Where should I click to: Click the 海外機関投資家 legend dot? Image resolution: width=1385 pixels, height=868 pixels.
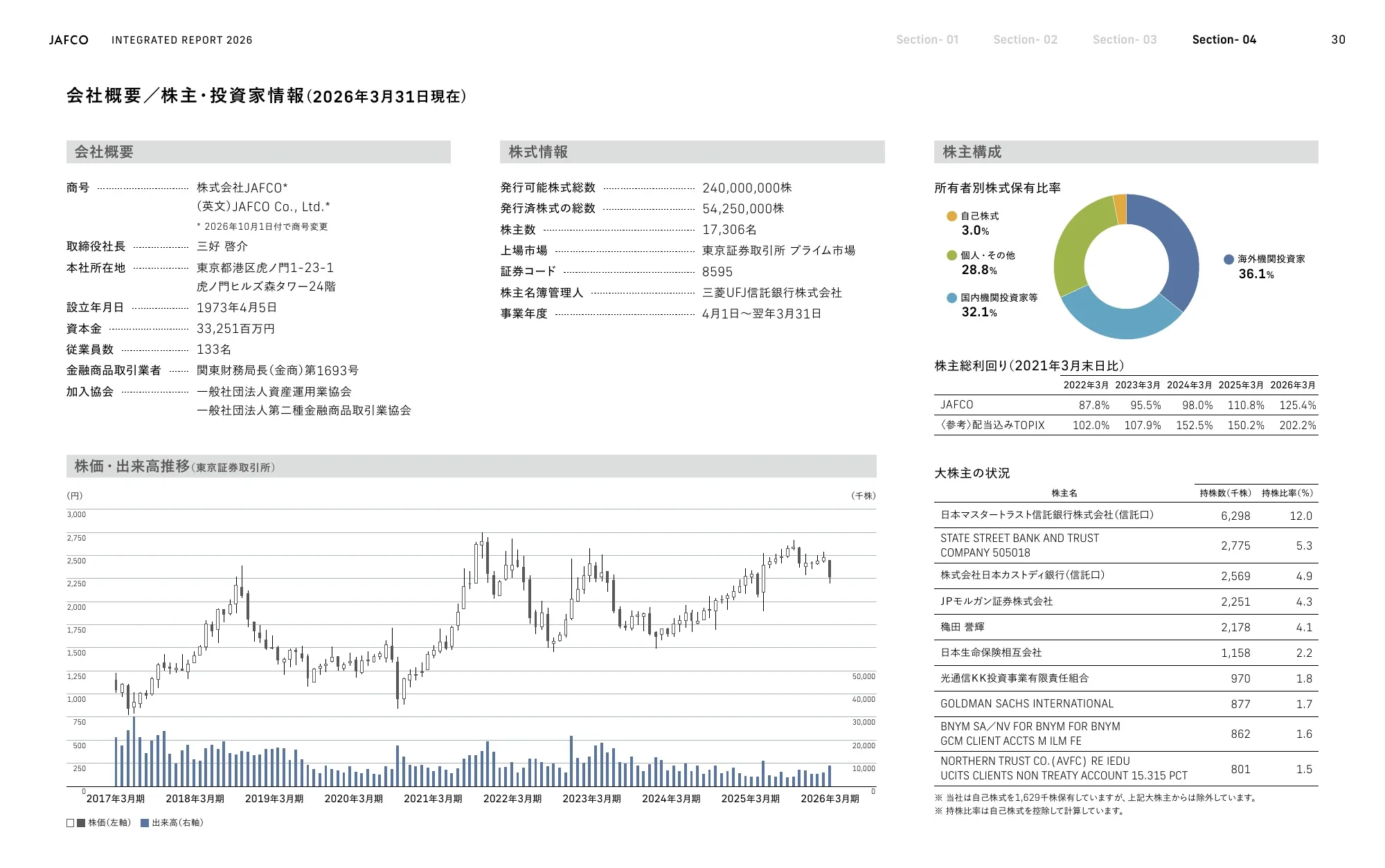(1228, 259)
